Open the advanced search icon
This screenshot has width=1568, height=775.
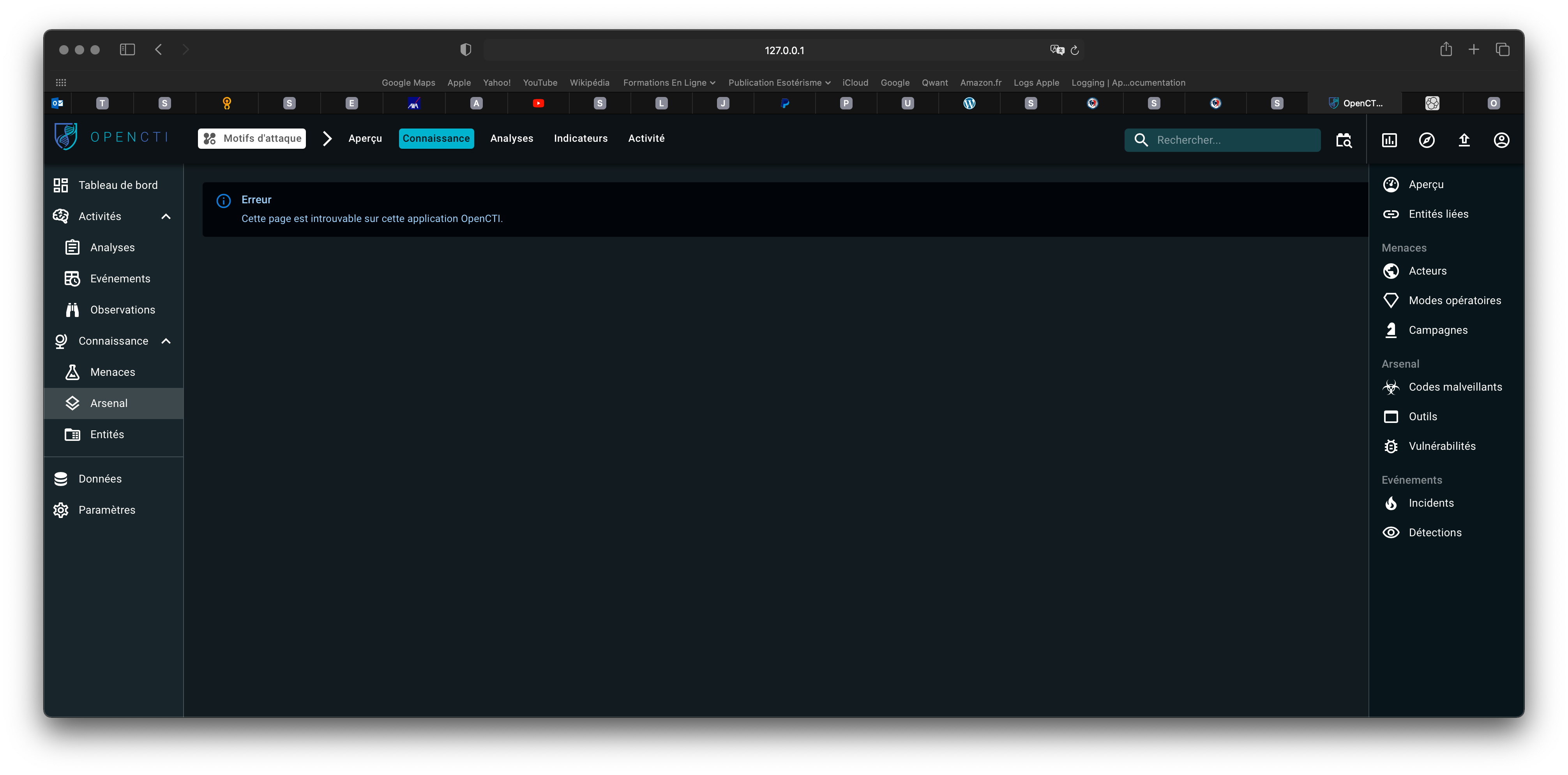pos(1344,141)
